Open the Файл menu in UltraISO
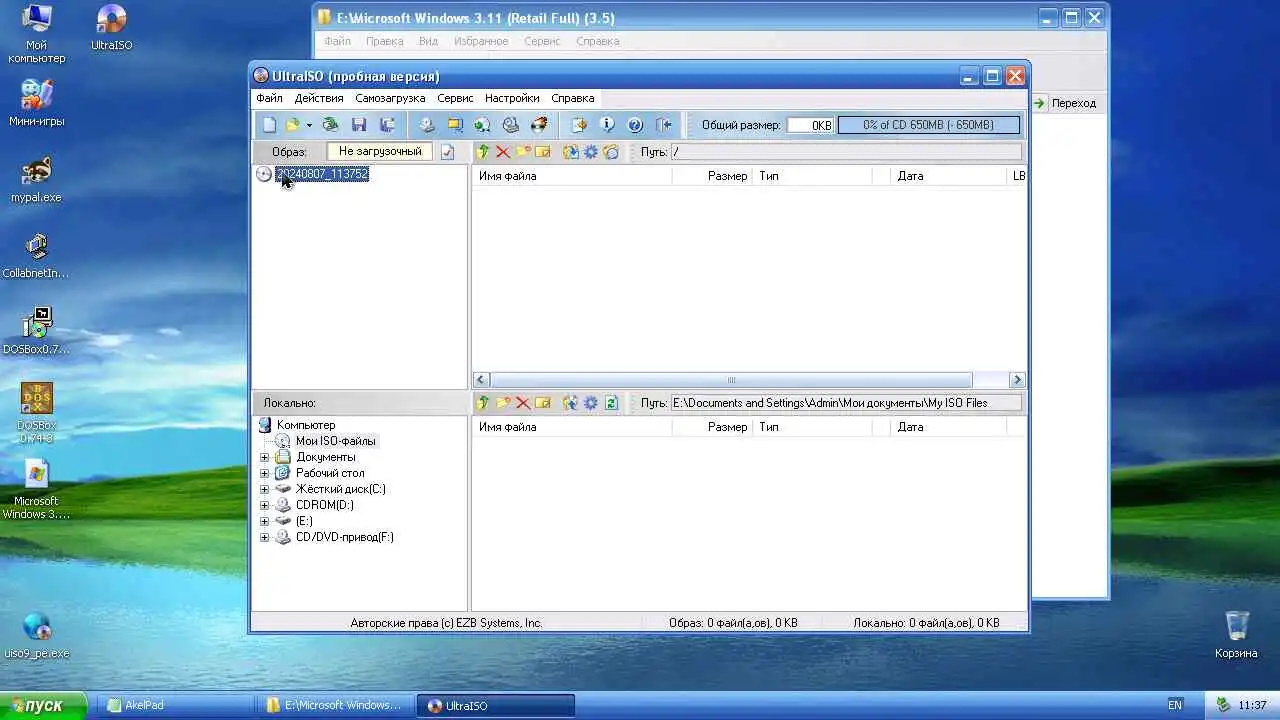This screenshot has height=720, width=1280. [269, 98]
